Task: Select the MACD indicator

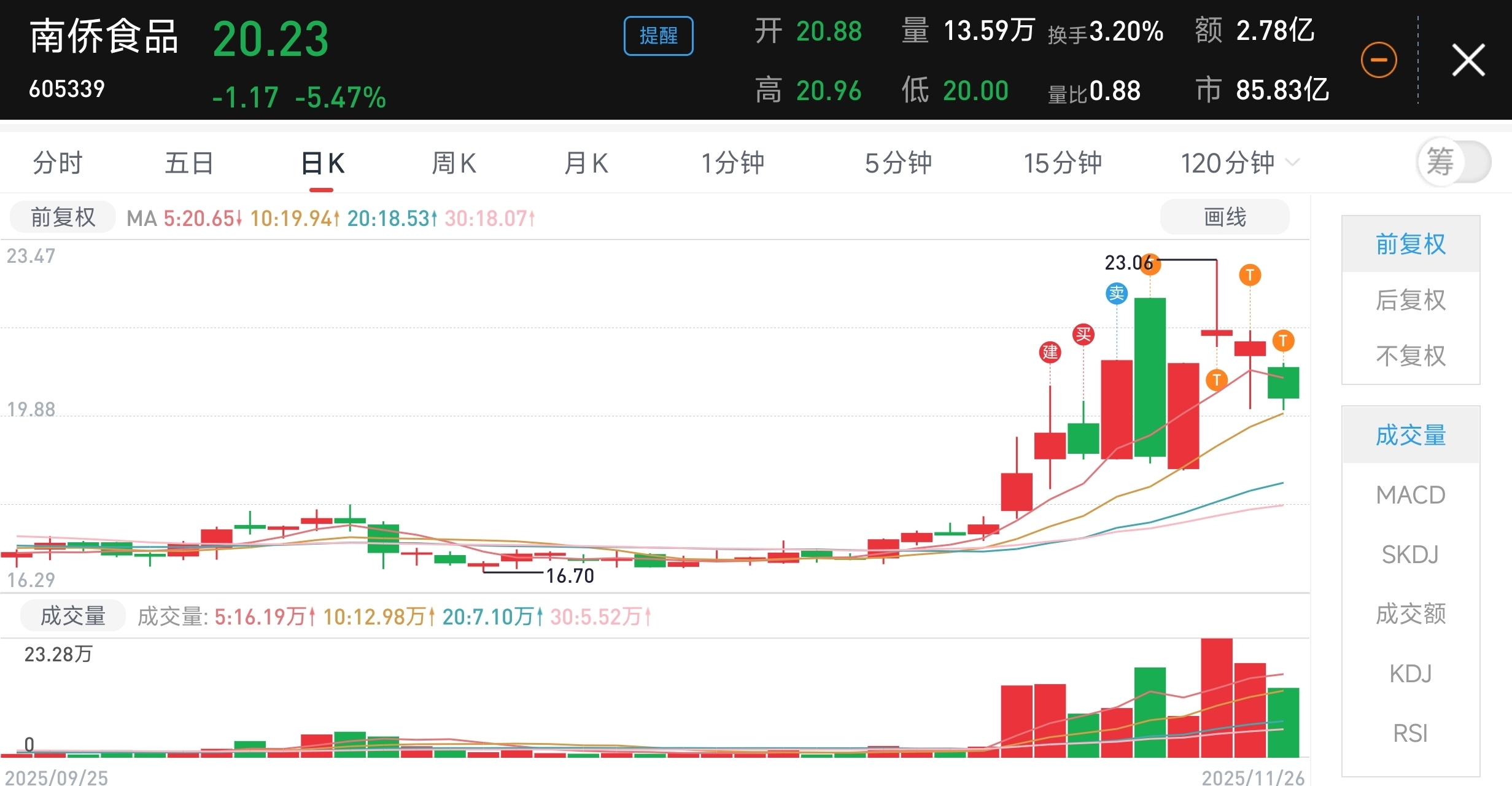Action: 1410,495
